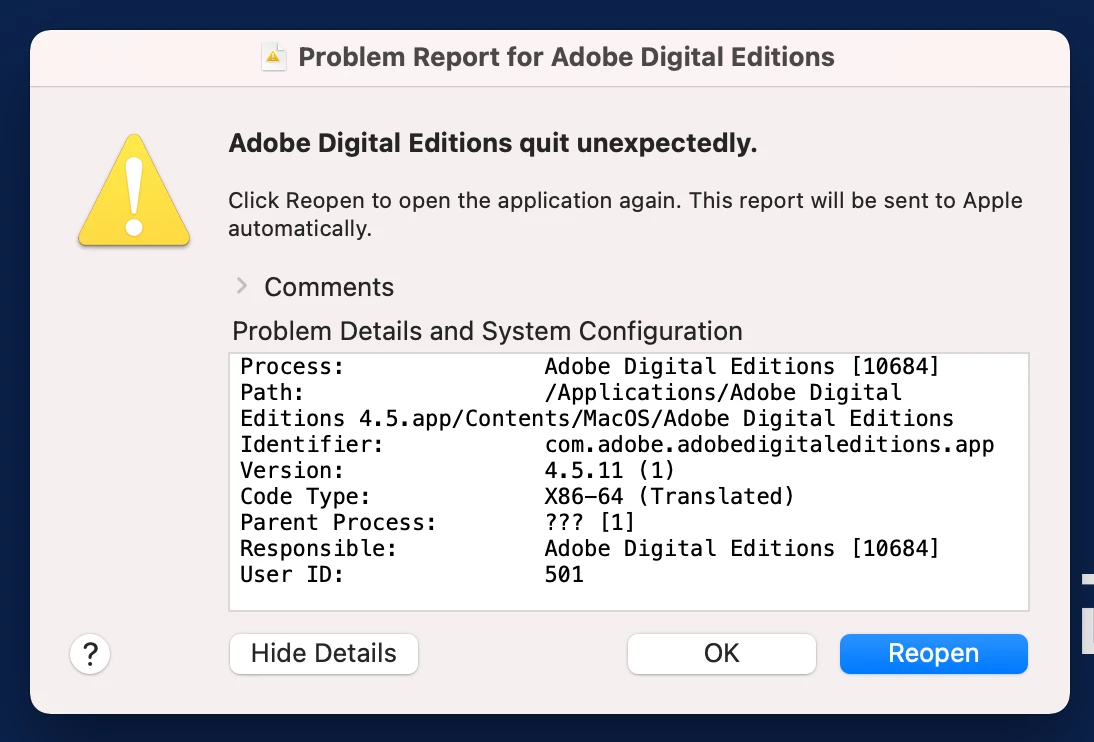This screenshot has width=1094, height=742.
Task: Click the "Click Reopen to open the application again" message
Action: point(625,214)
